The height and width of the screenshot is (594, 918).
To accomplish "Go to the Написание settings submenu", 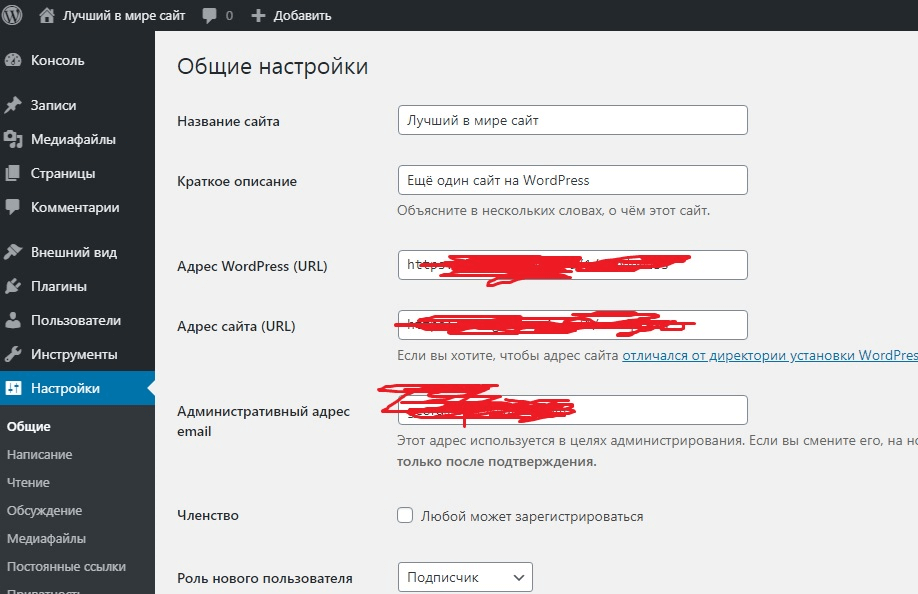I will point(39,454).
